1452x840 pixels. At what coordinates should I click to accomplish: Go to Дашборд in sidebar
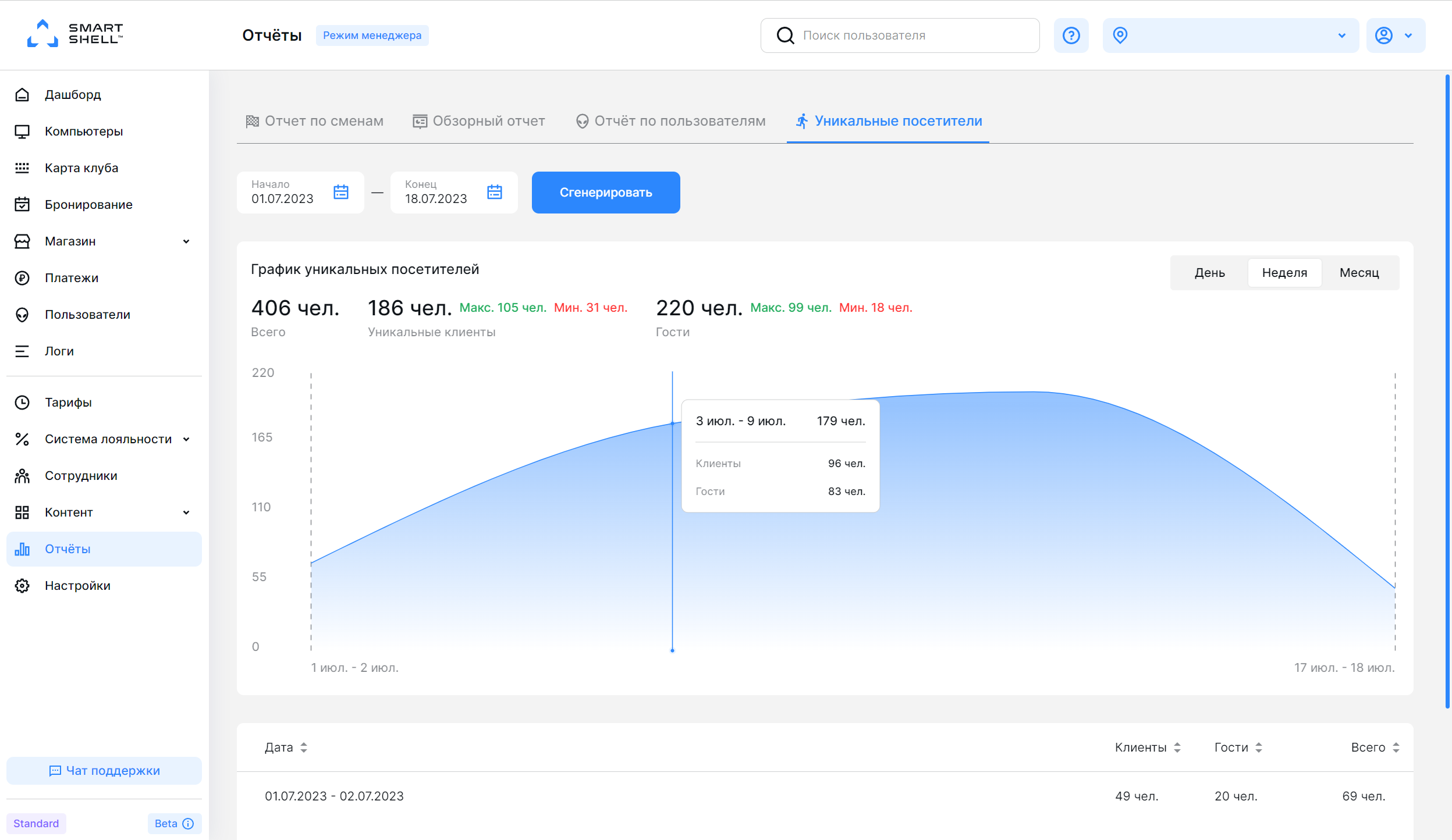73,95
